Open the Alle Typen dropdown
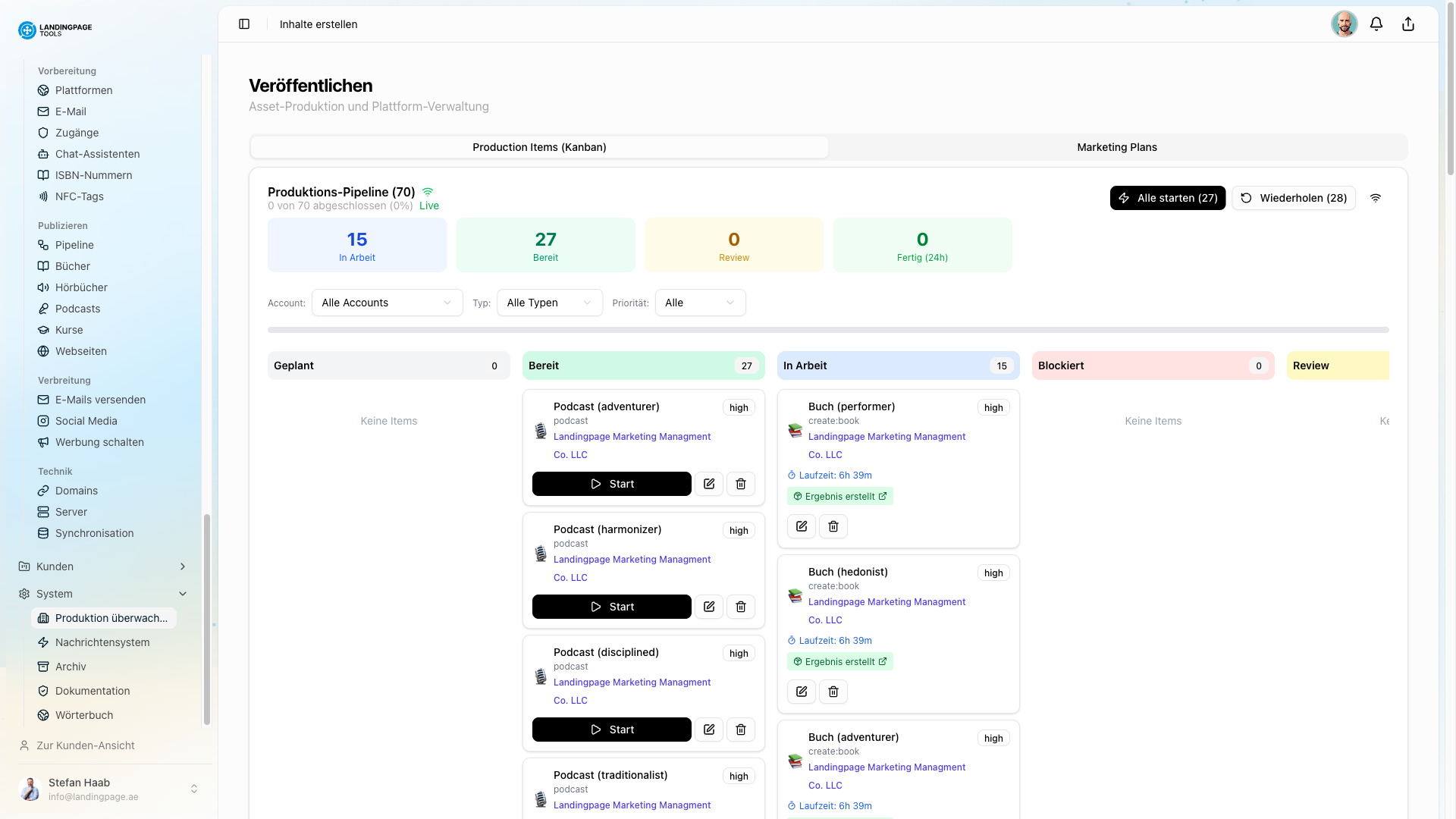1456x819 pixels. coord(549,303)
